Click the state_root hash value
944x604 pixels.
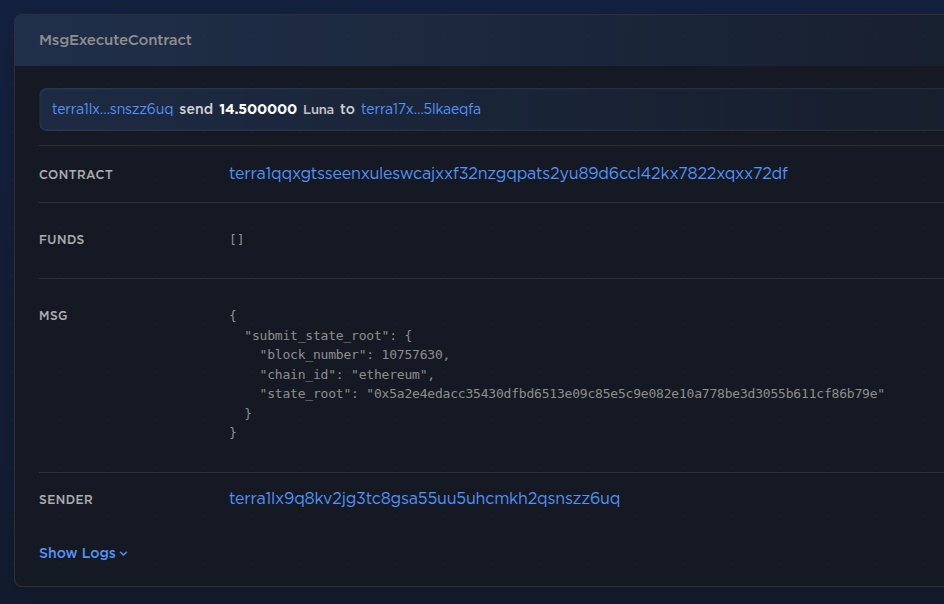(x=626, y=394)
